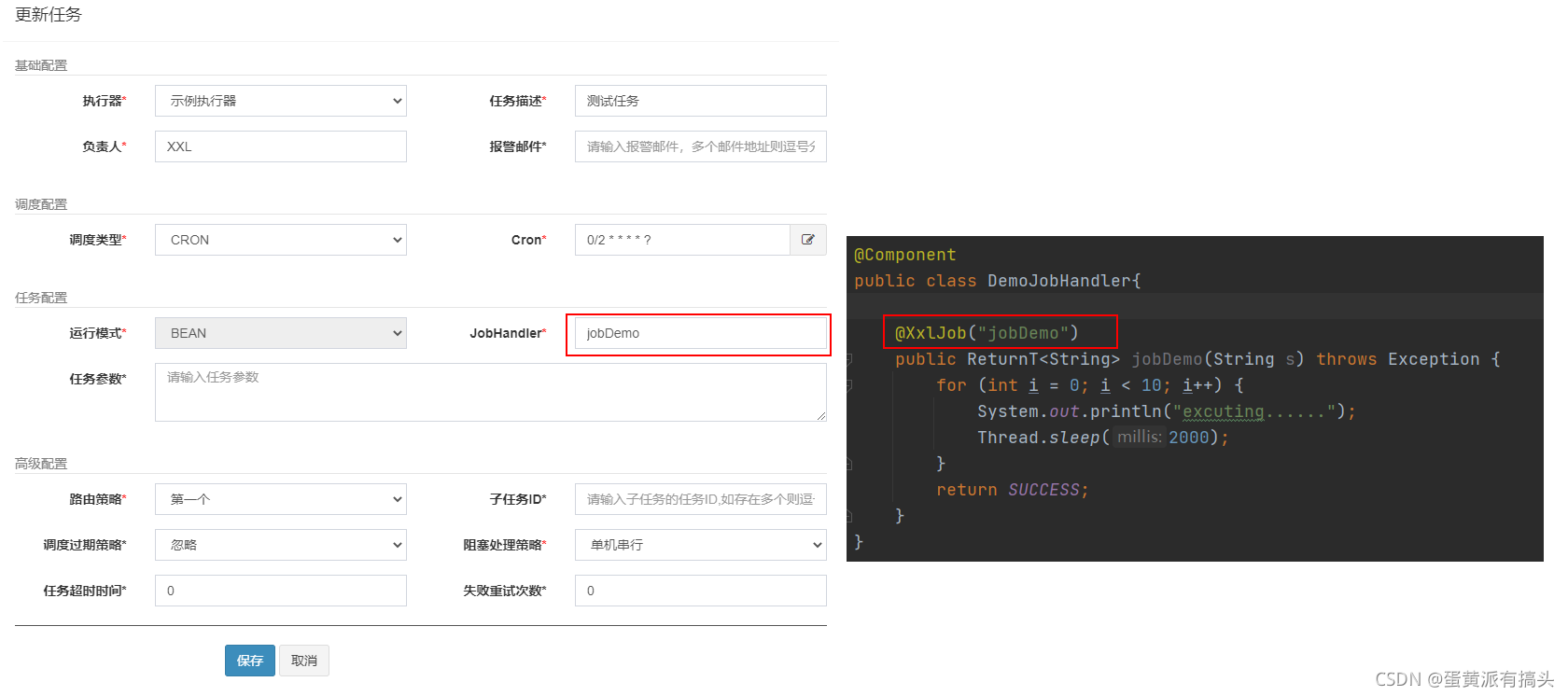1568x696 pixels.
Task: Click the 取消 button
Action: pos(304,661)
